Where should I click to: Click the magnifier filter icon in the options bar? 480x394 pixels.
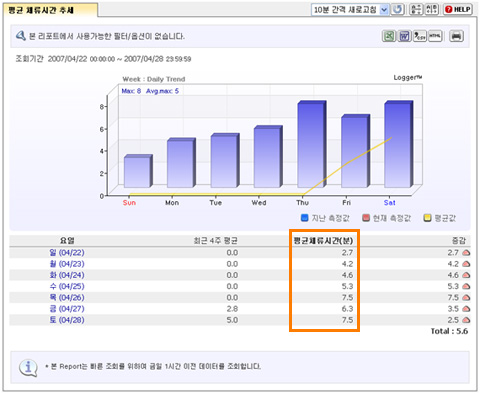(x=21, y=36)
